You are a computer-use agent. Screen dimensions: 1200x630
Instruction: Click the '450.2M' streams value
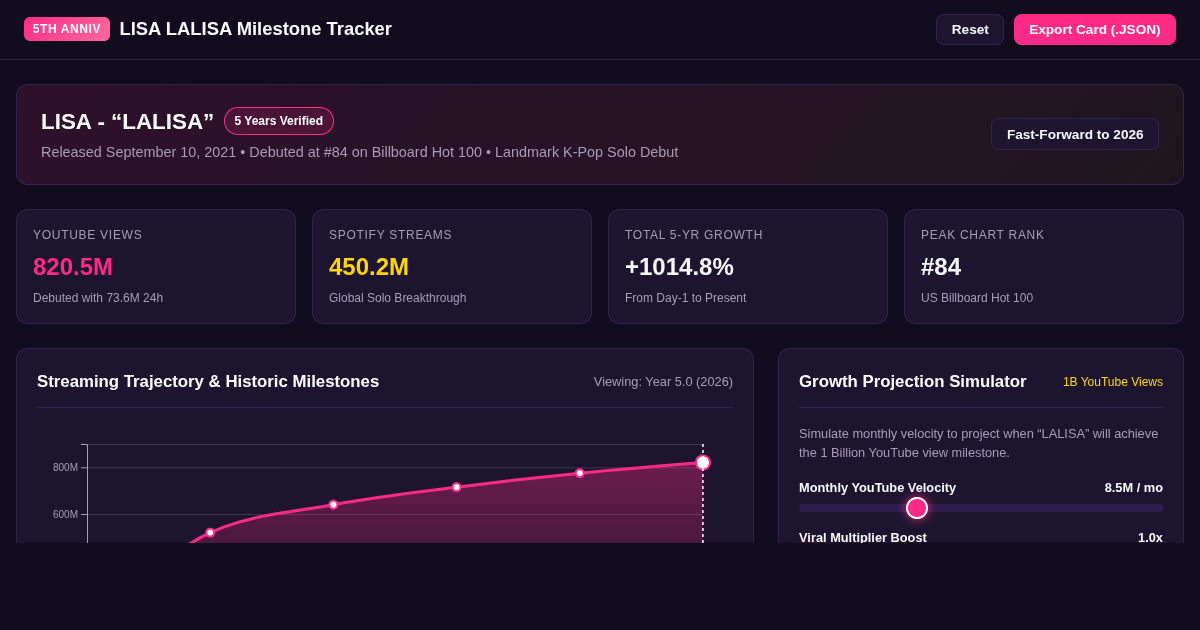click(x=369, y=267)
